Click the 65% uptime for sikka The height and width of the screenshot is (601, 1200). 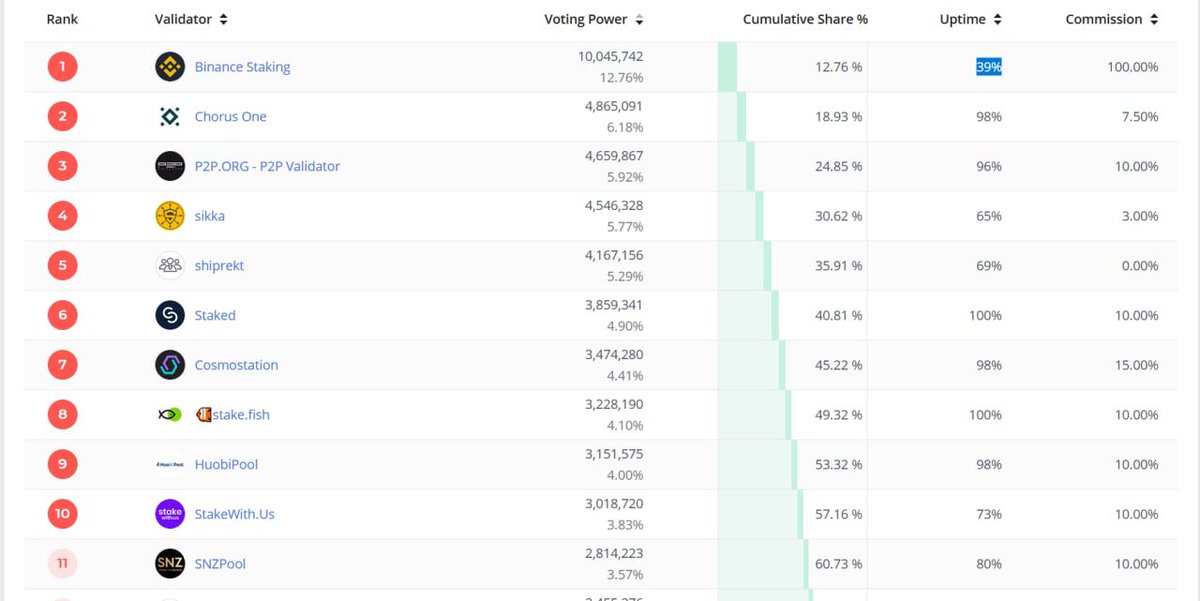(x=989, y=216)
